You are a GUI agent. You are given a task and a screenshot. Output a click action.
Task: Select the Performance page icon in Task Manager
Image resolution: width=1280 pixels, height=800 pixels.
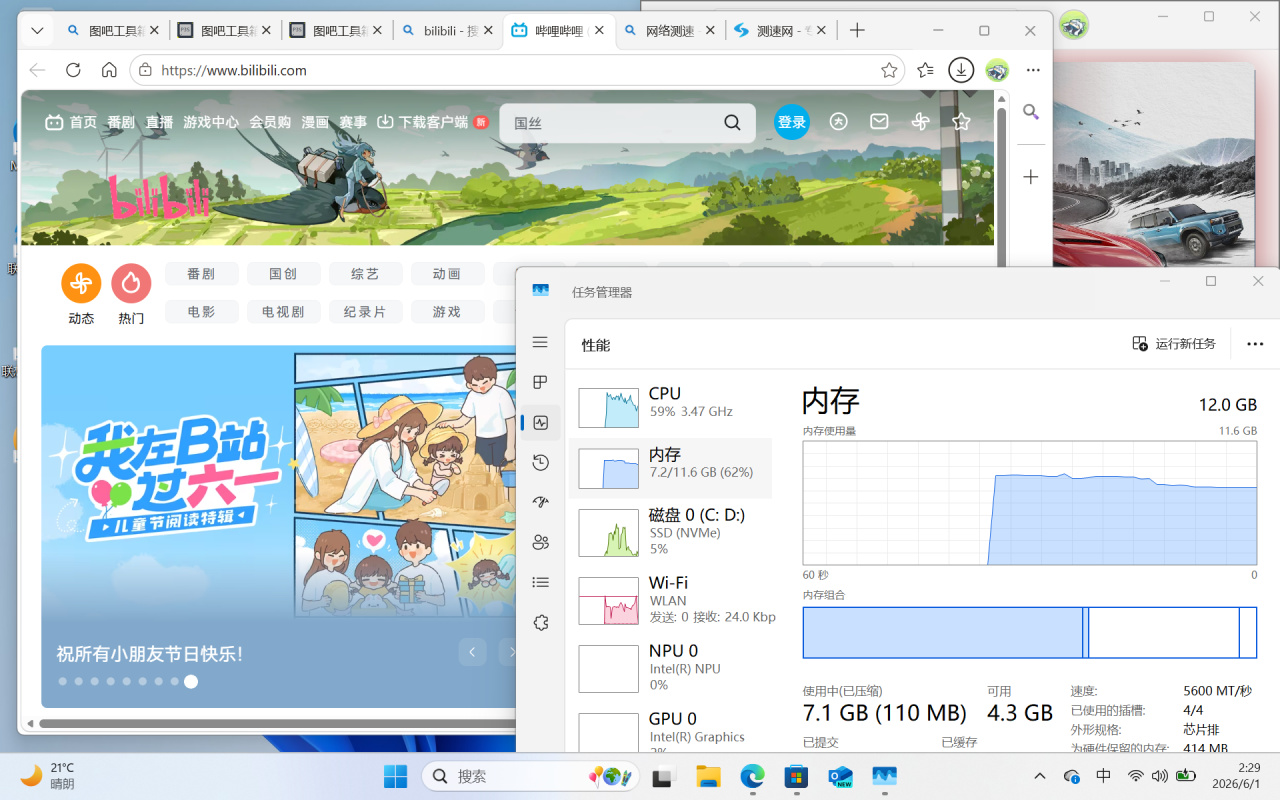coord(540,422)
